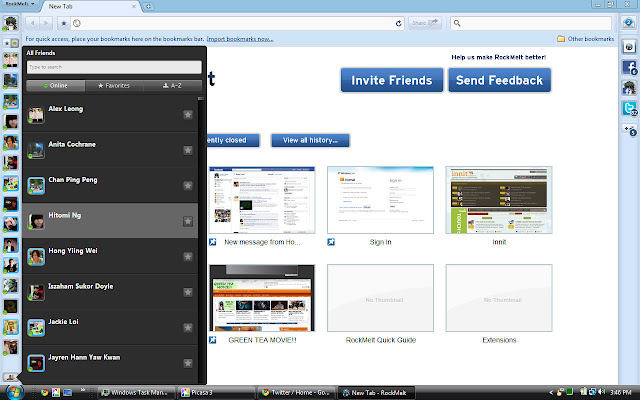Open the Innit site thumbnail
The height and width of the screenshot is (400, 640).
point(499,200)
